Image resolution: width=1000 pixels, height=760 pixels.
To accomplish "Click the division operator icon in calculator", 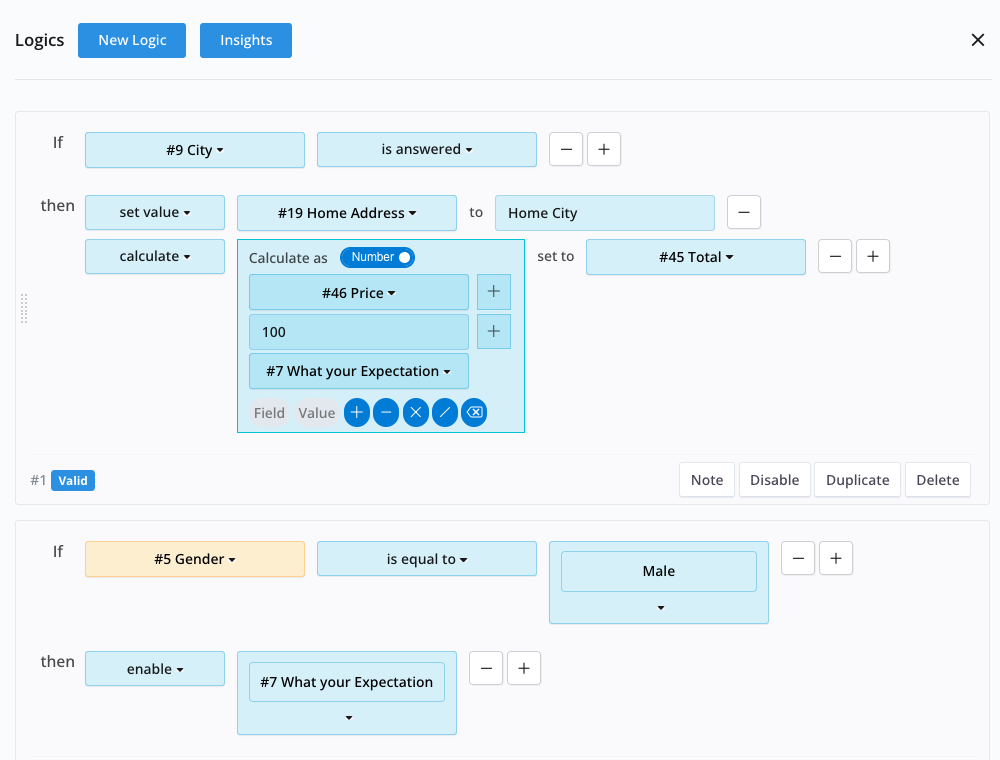I will pos(444,413).
